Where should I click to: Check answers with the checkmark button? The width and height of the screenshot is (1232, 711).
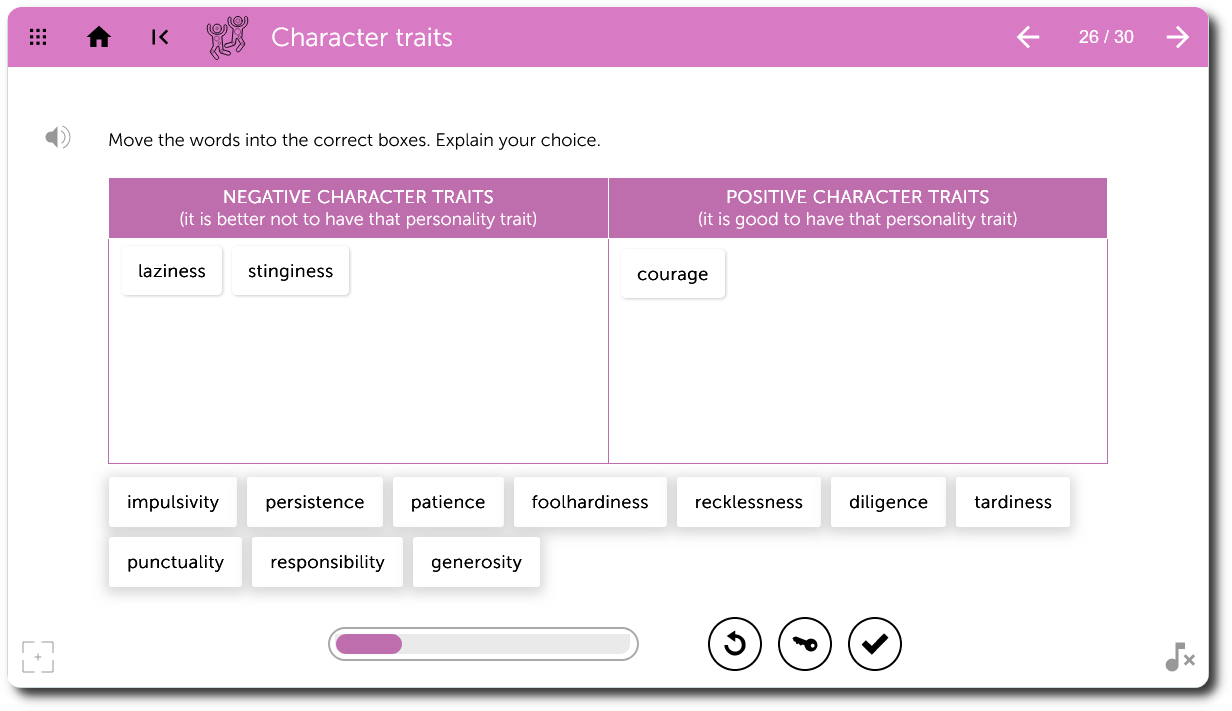coord(875,644)
